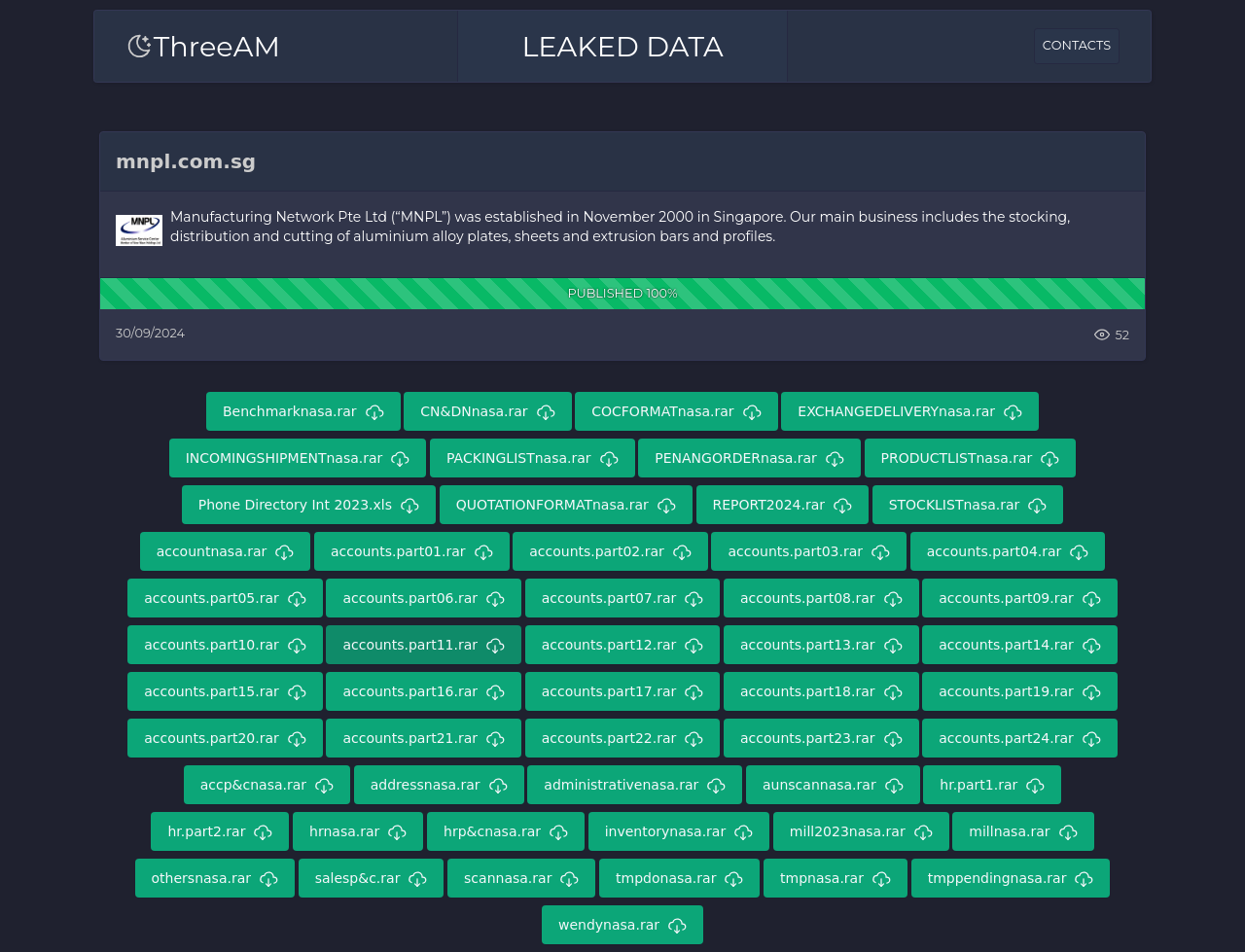
Task: Click the accounts.part19.rar button
Action: pos(1019,691)
